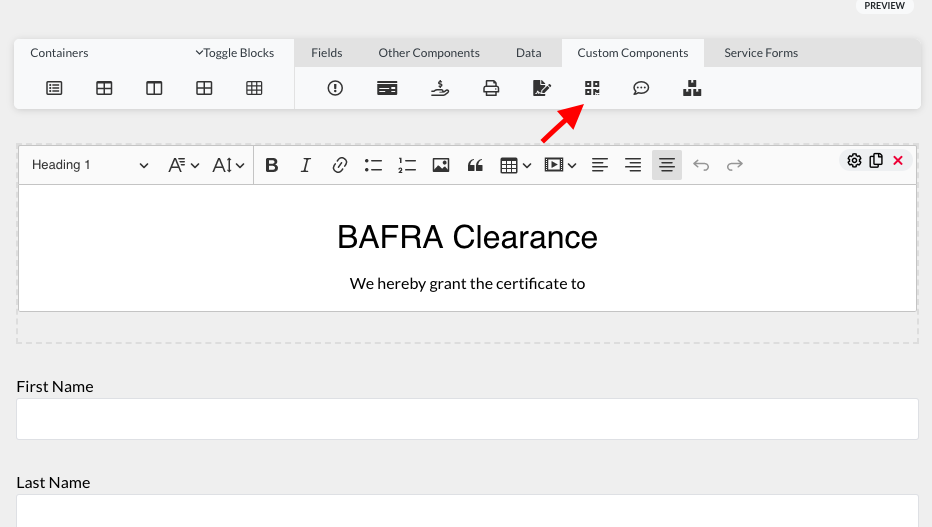Select the thin-lined four-cell grid container
The height and width of the screenshot is (527, 932).
click(204, 89)
